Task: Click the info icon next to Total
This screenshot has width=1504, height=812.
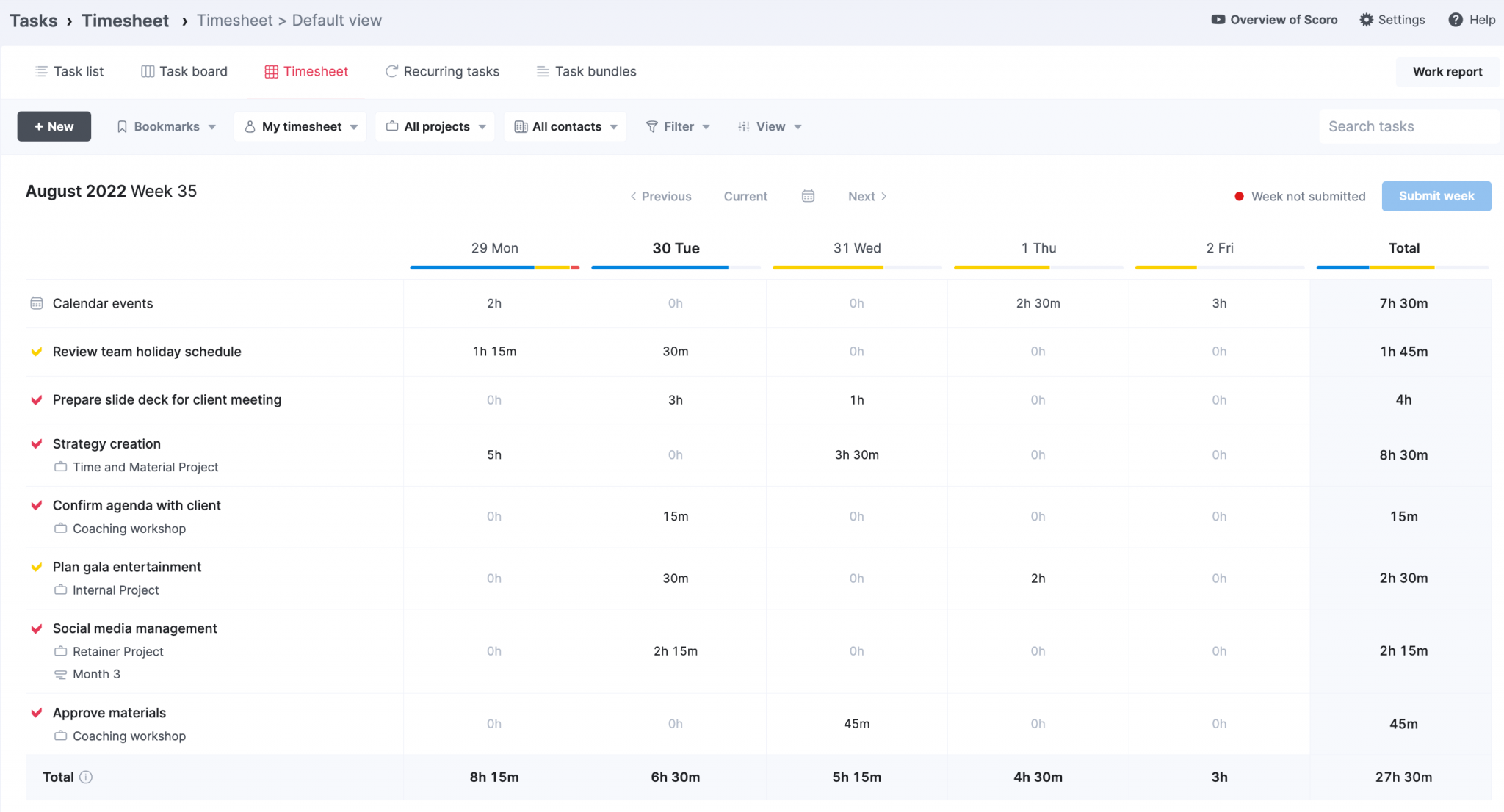Action: [x=86, y=777]
